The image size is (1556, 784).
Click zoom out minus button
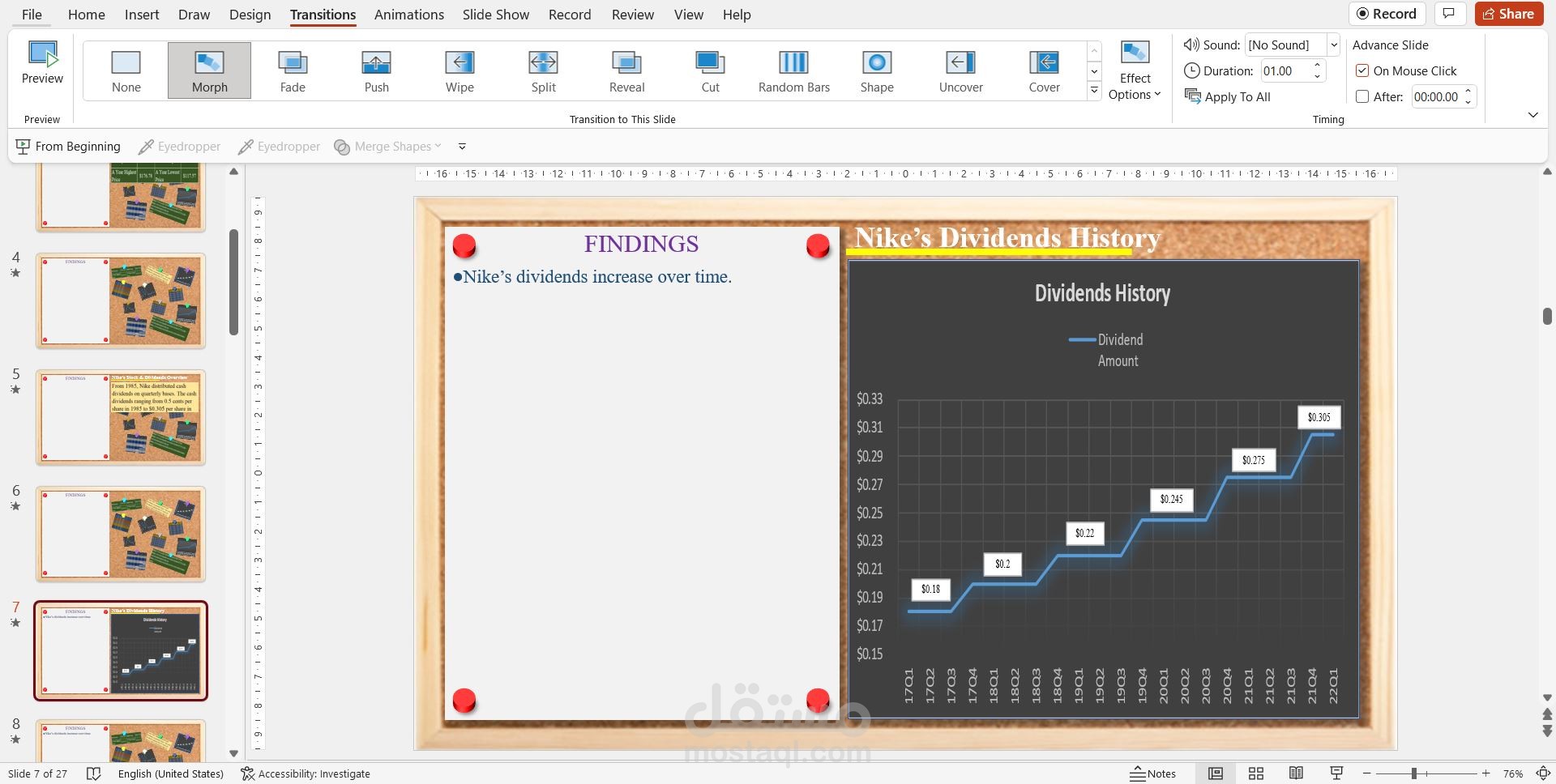click(1366, 773)
